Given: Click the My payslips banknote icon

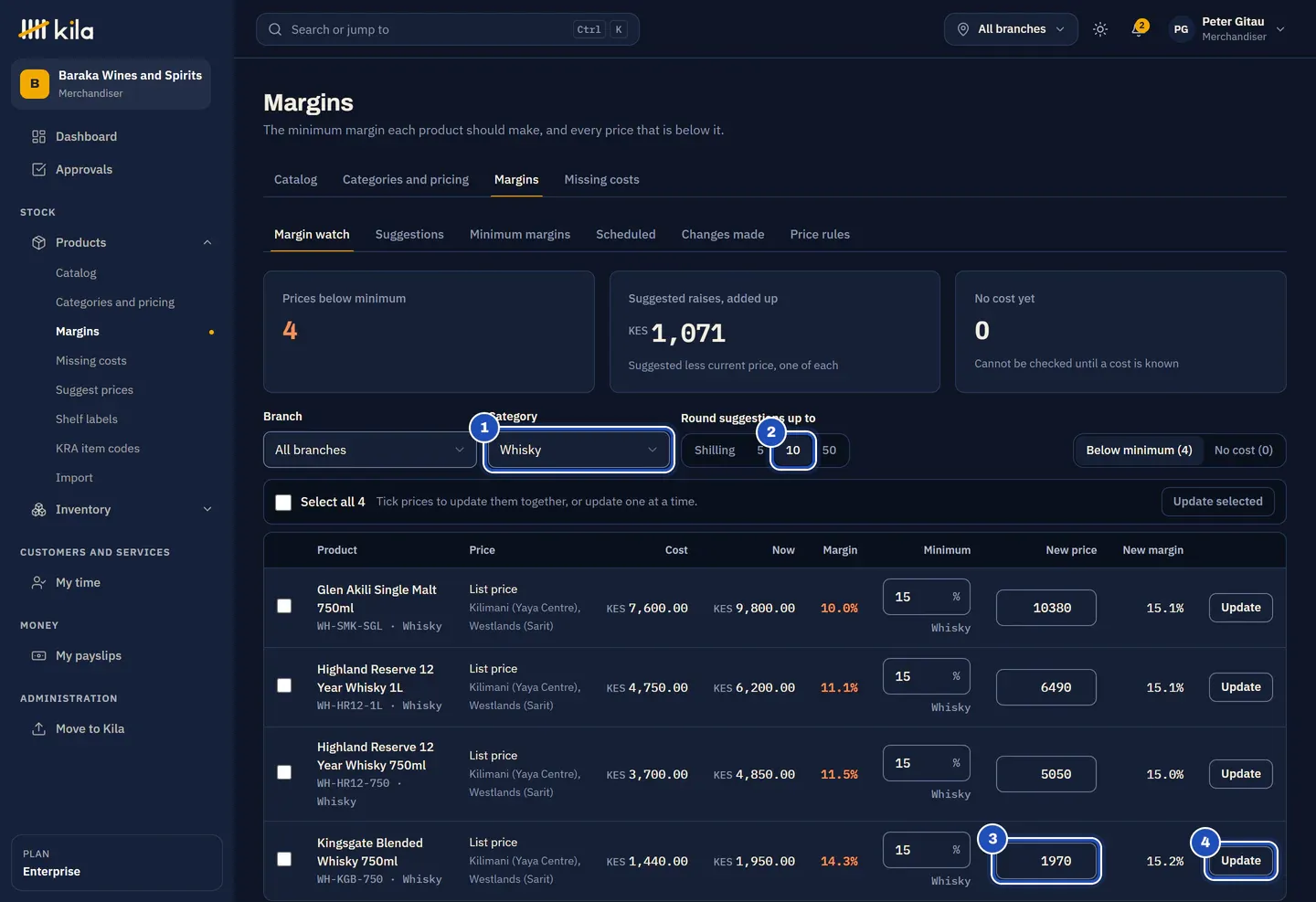Looking at the screenshot, I should 38,655.
